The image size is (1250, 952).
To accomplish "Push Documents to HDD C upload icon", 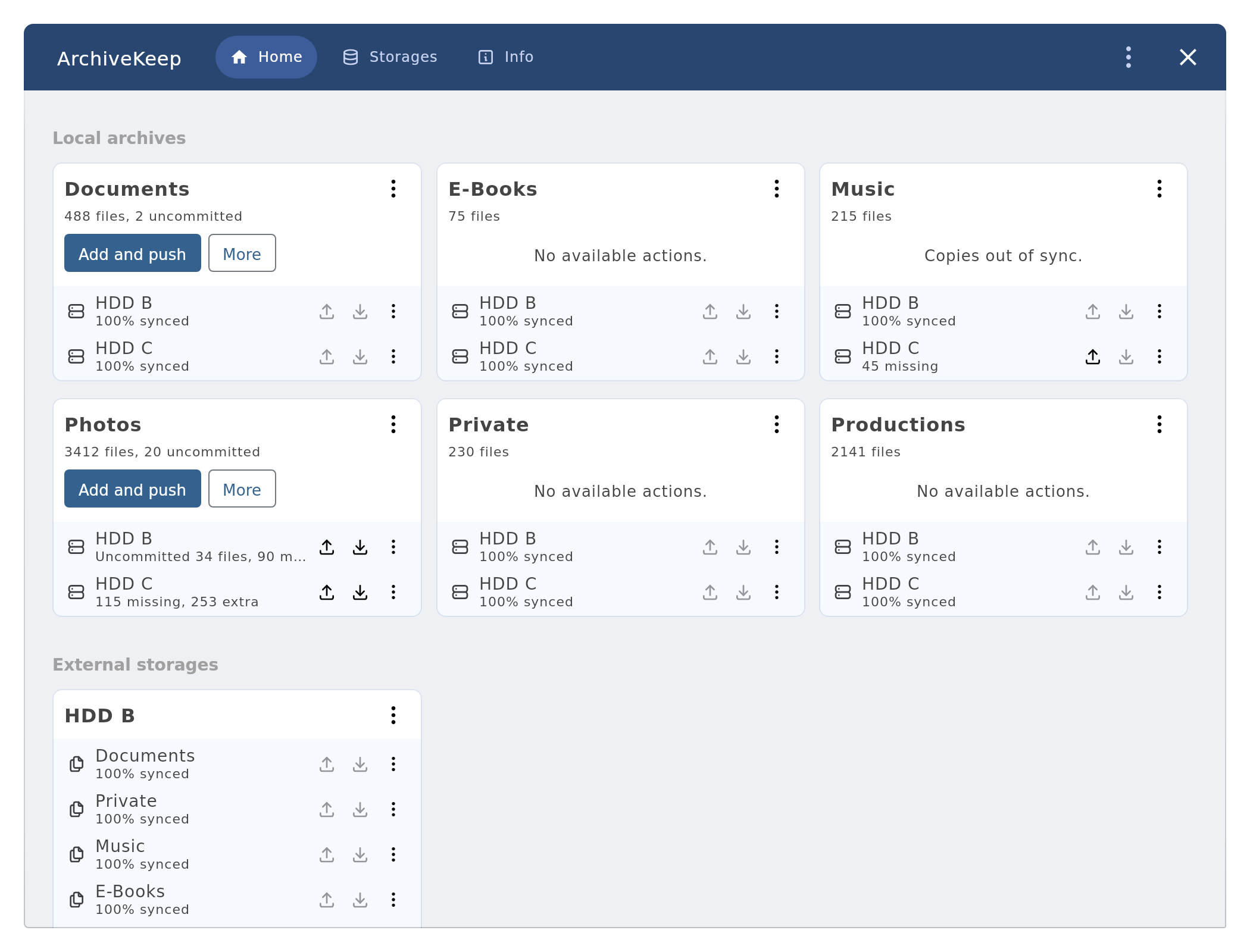I will click(x=327, y=356).
